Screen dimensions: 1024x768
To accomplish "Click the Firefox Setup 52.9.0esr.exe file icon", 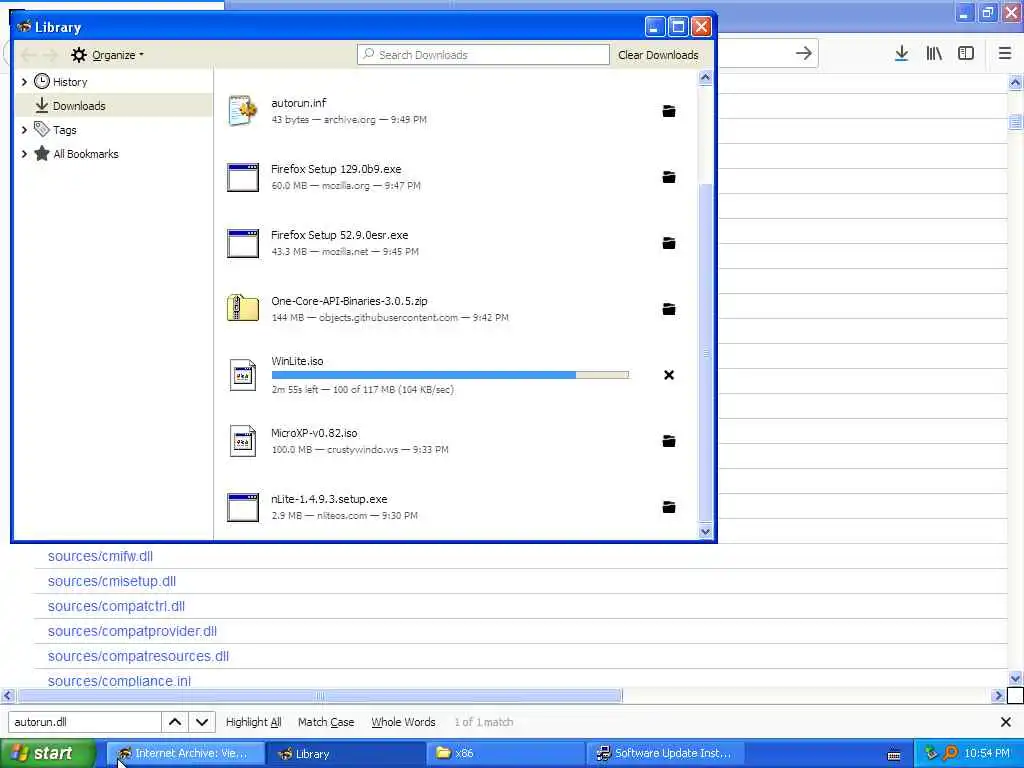I will point(243,244).
